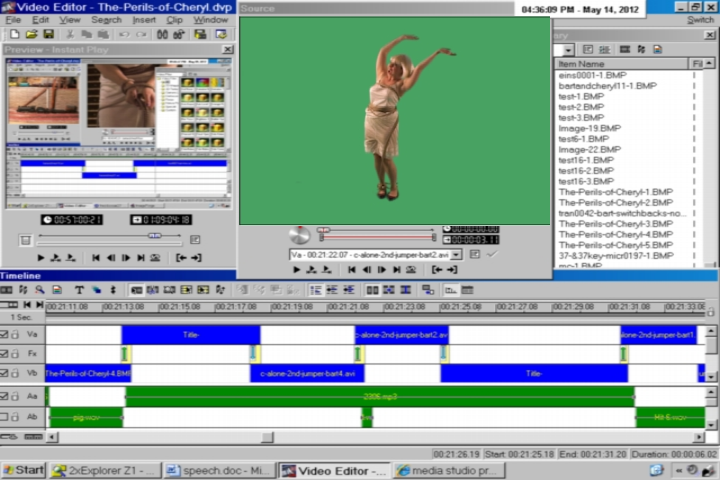Click Go to Start in Preview window
The width and height of the screenshot is (720, 480).
[96, 258]
